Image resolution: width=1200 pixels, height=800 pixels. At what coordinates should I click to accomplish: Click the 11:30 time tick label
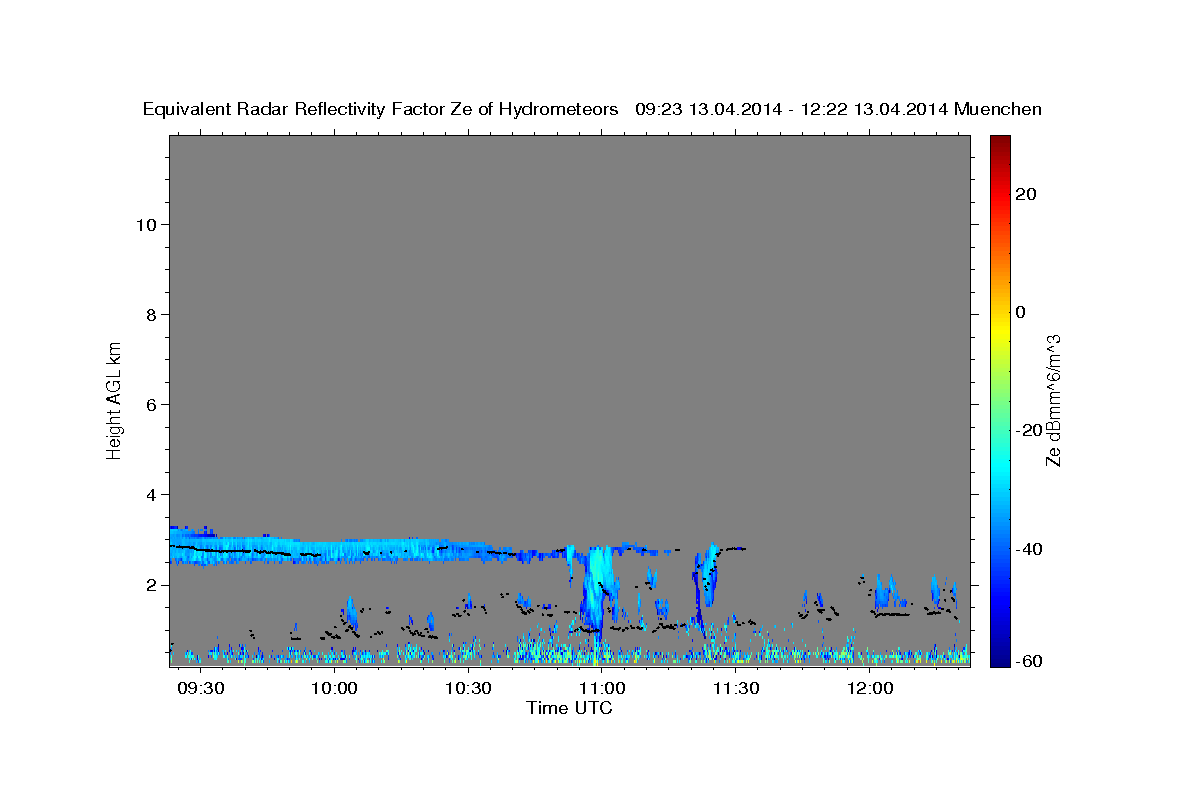[736, 689]
